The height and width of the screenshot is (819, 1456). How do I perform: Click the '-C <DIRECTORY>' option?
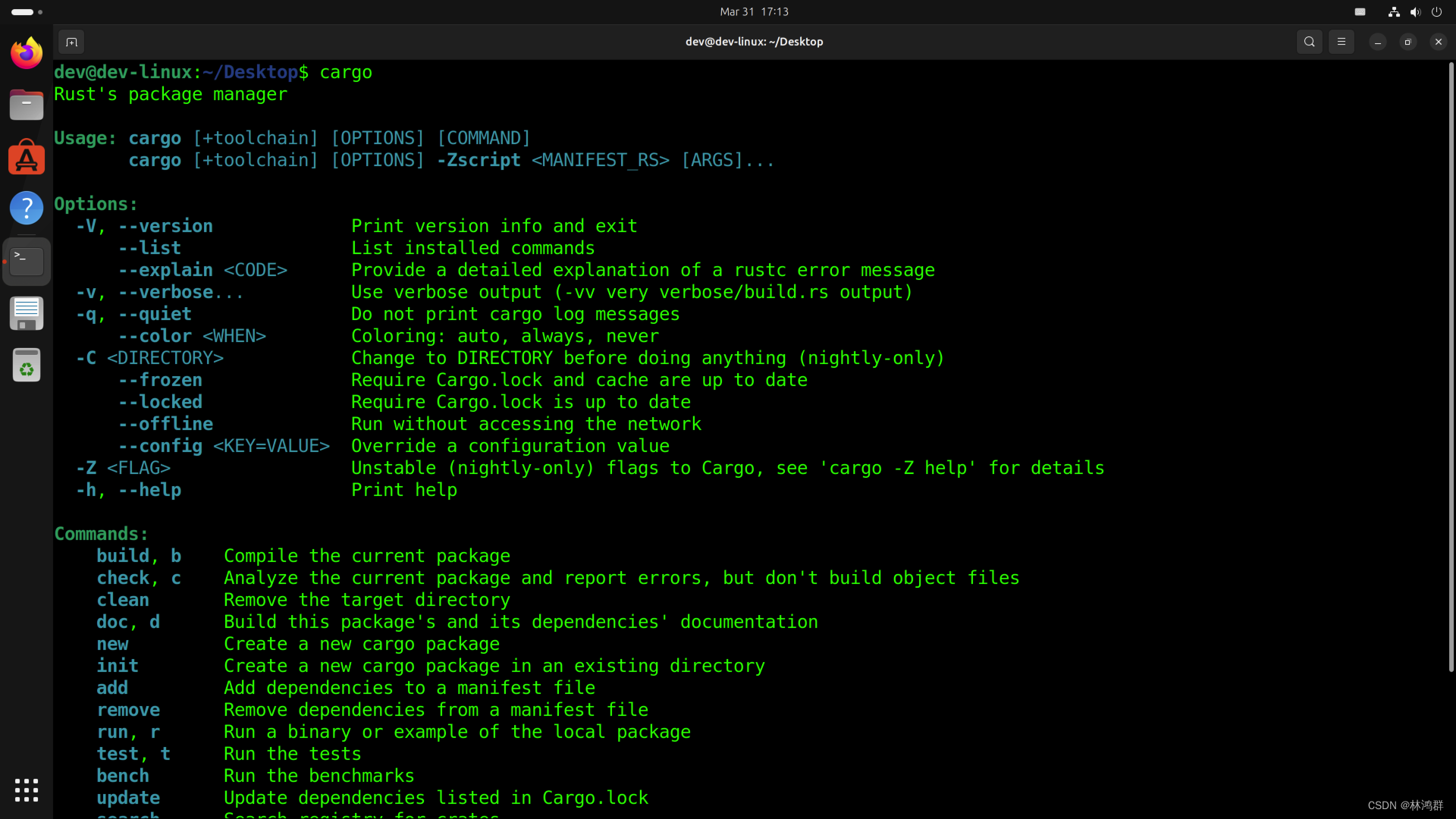[149, 358]
